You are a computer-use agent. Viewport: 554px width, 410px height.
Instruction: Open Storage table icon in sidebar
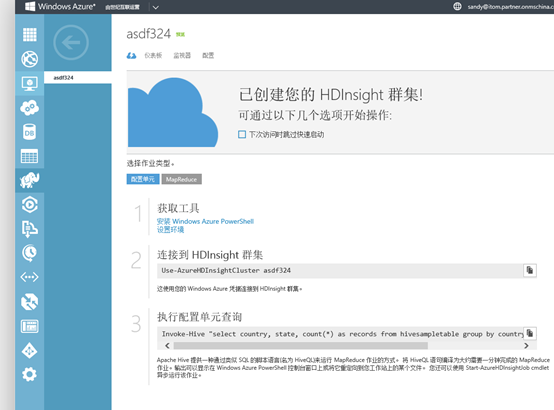point(30,156)
